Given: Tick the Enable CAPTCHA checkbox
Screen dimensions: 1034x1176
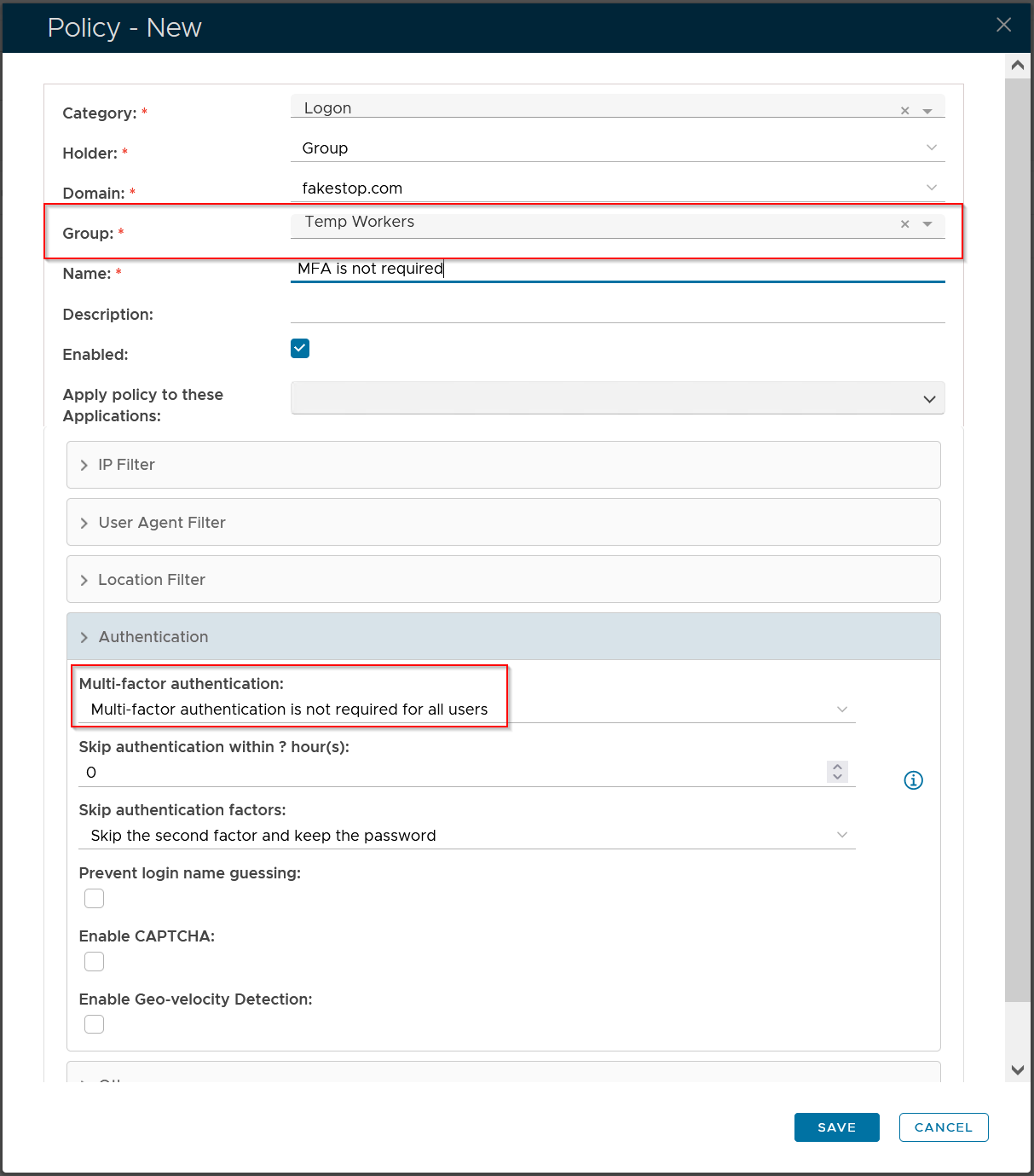Looking at the screenshot, I should (95, 962).
